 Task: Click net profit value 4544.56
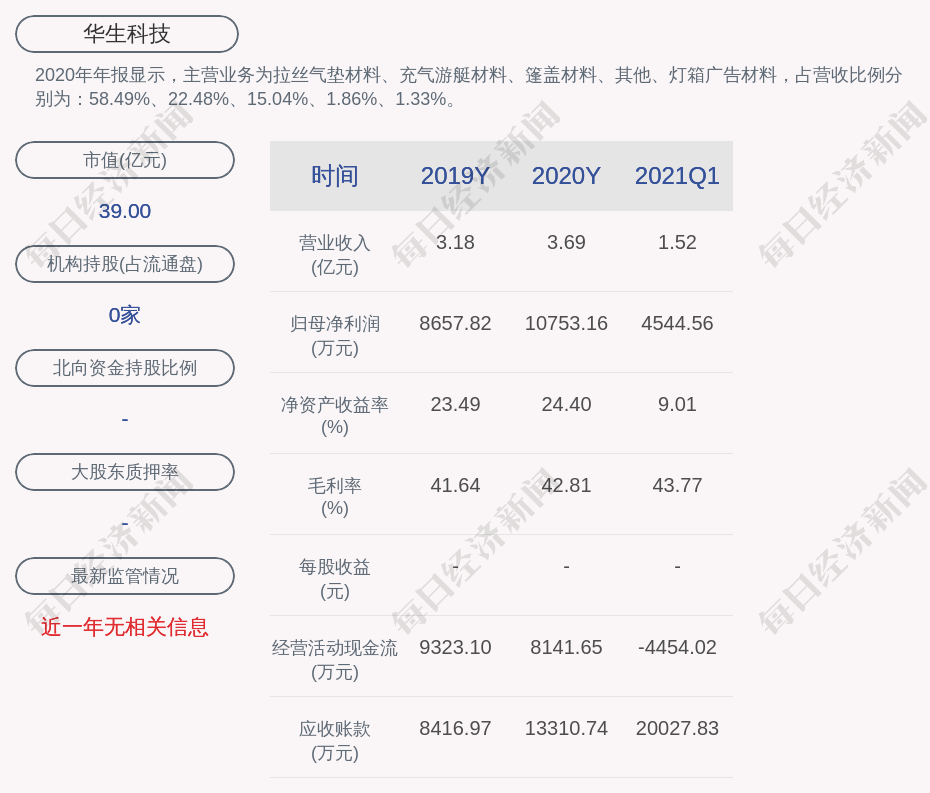(677, 323)
